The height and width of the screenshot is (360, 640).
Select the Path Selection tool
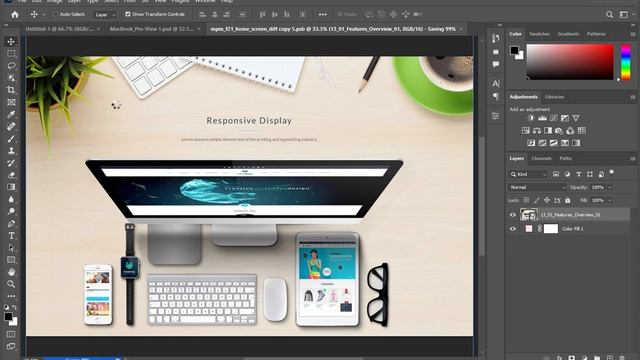click(x=11, y=248)
